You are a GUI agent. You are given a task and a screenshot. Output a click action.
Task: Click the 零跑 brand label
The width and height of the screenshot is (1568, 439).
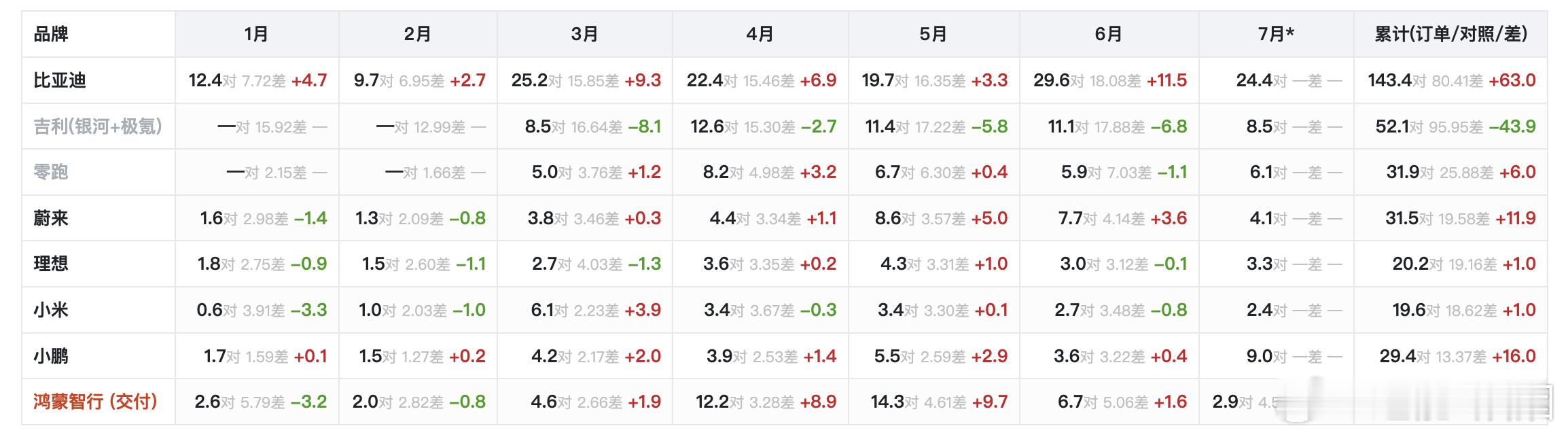coord(51,172)
